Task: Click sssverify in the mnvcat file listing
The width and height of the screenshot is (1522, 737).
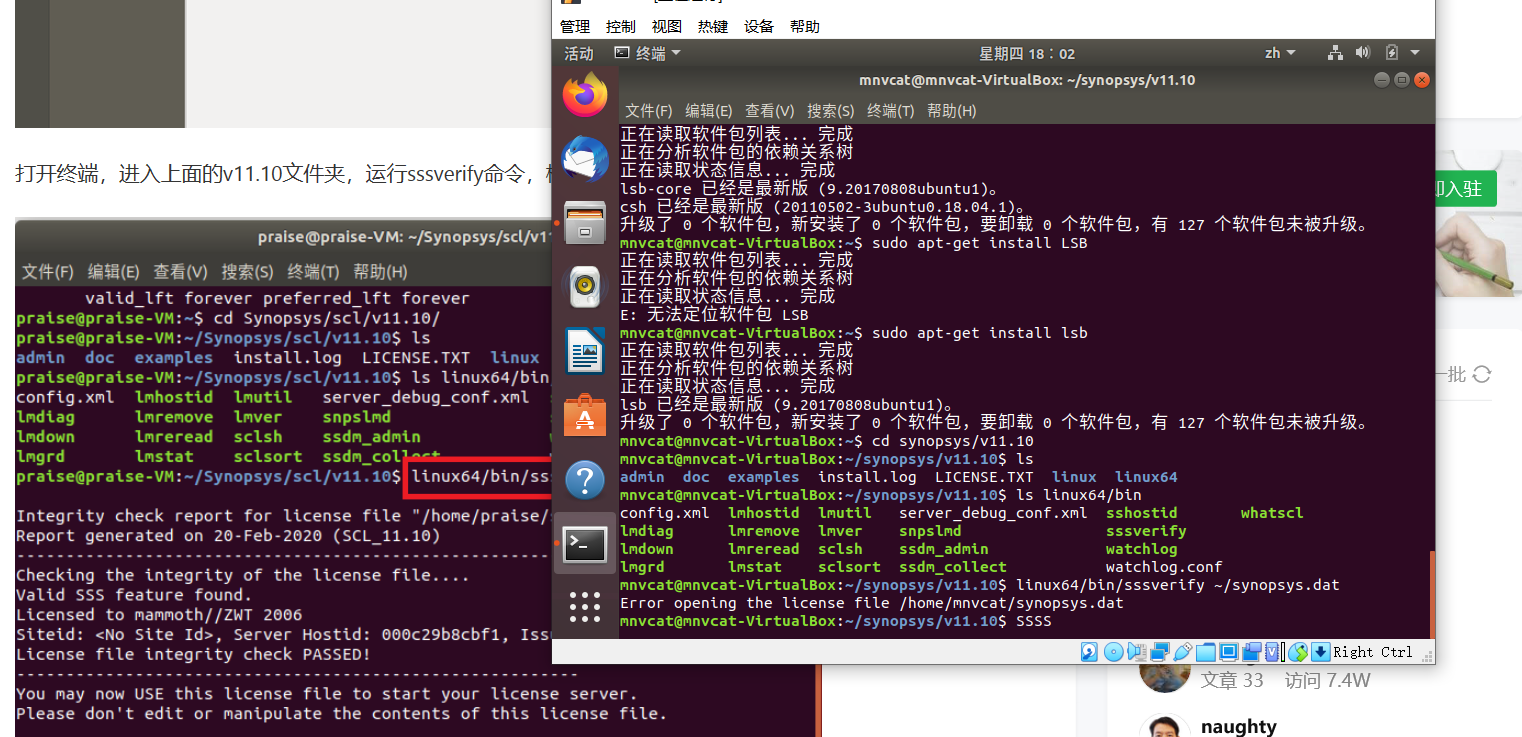Action: click(1146, 531)
